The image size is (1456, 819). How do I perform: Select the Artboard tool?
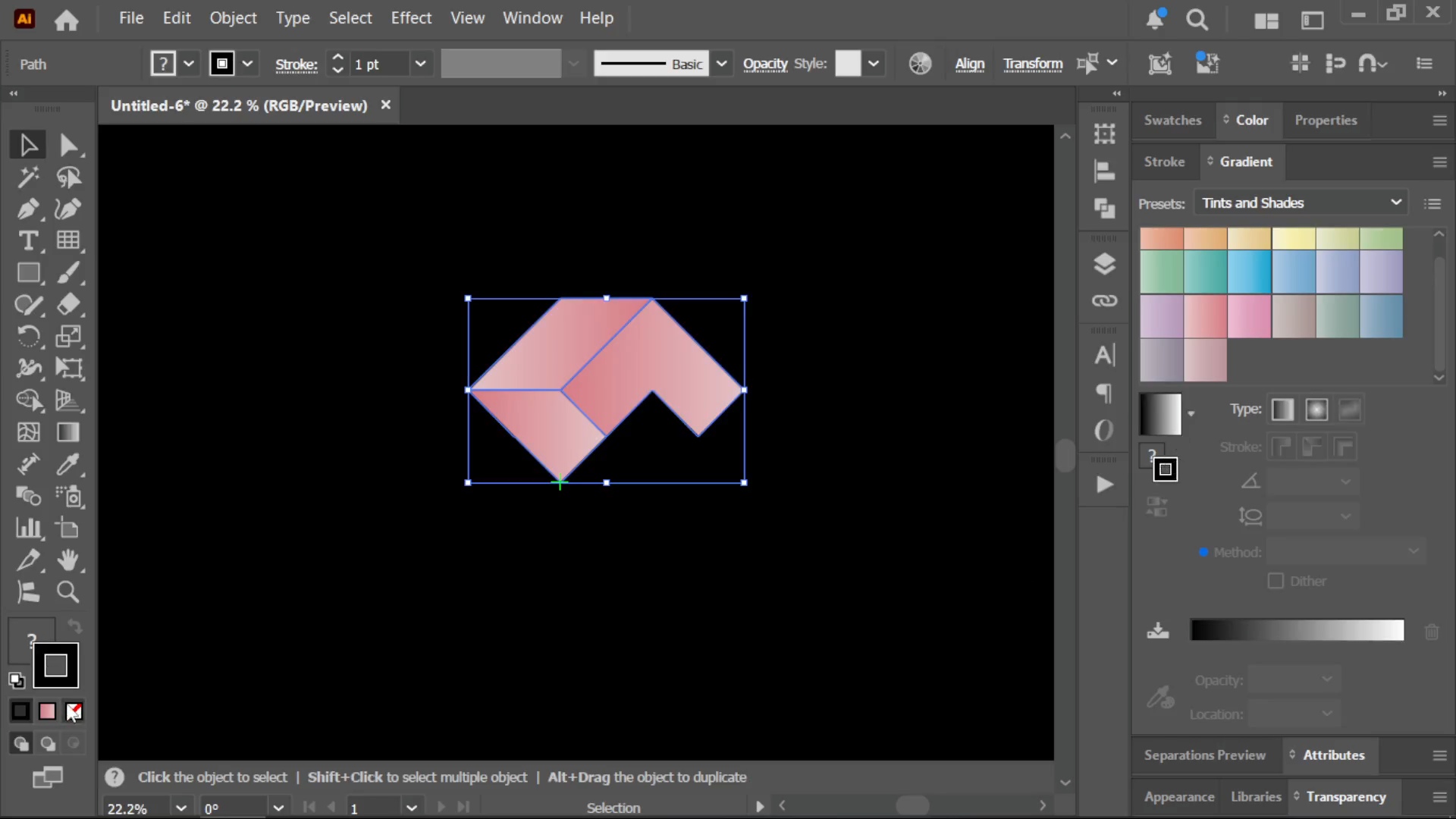tap(68, 529)
